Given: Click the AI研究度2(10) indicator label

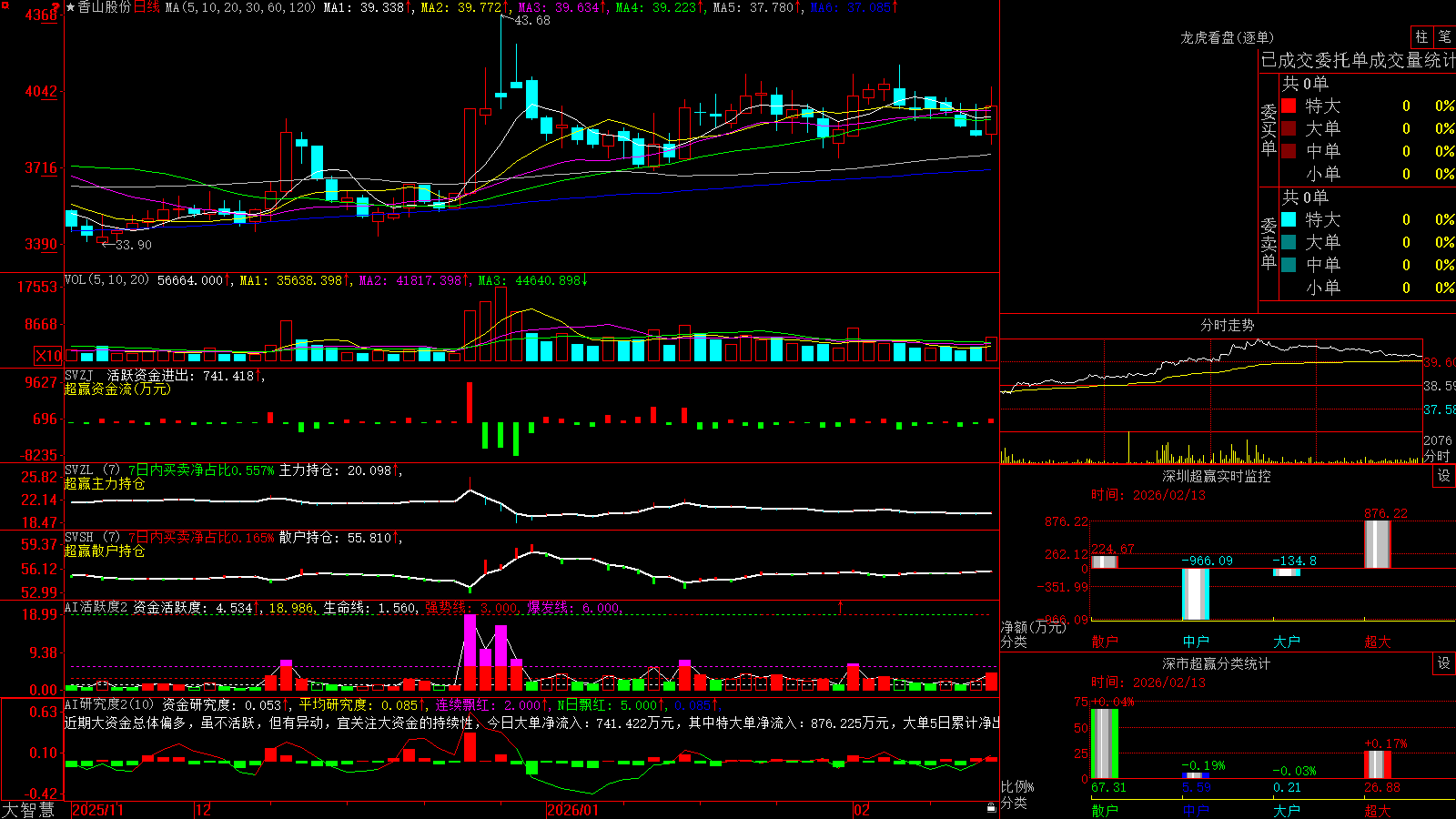Looking at the screenshot, I should click(109, 704).
